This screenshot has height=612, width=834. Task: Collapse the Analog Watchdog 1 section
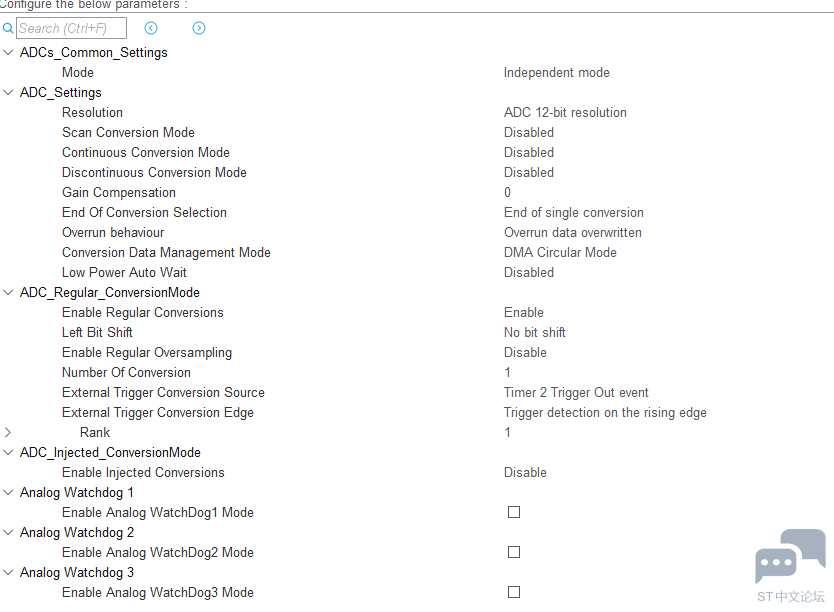point(8,492)
